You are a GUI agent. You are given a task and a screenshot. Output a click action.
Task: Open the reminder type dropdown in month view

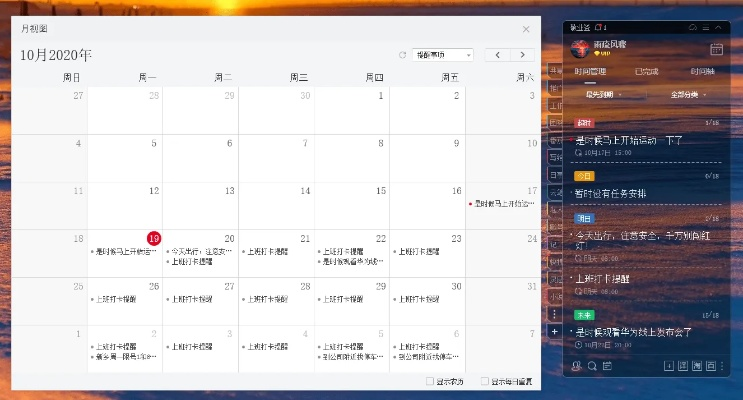click(443, 55)
